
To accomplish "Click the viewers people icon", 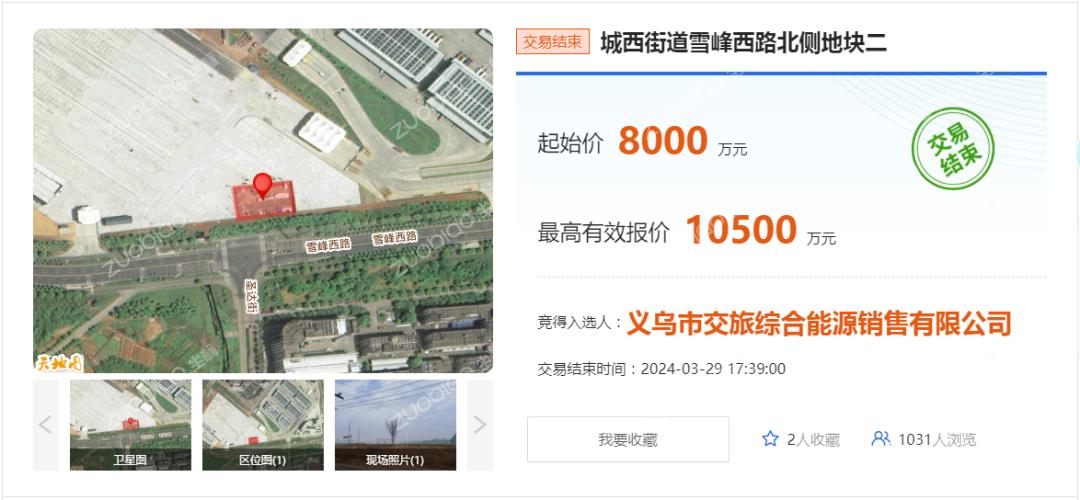I will click(x=880, y=439).
